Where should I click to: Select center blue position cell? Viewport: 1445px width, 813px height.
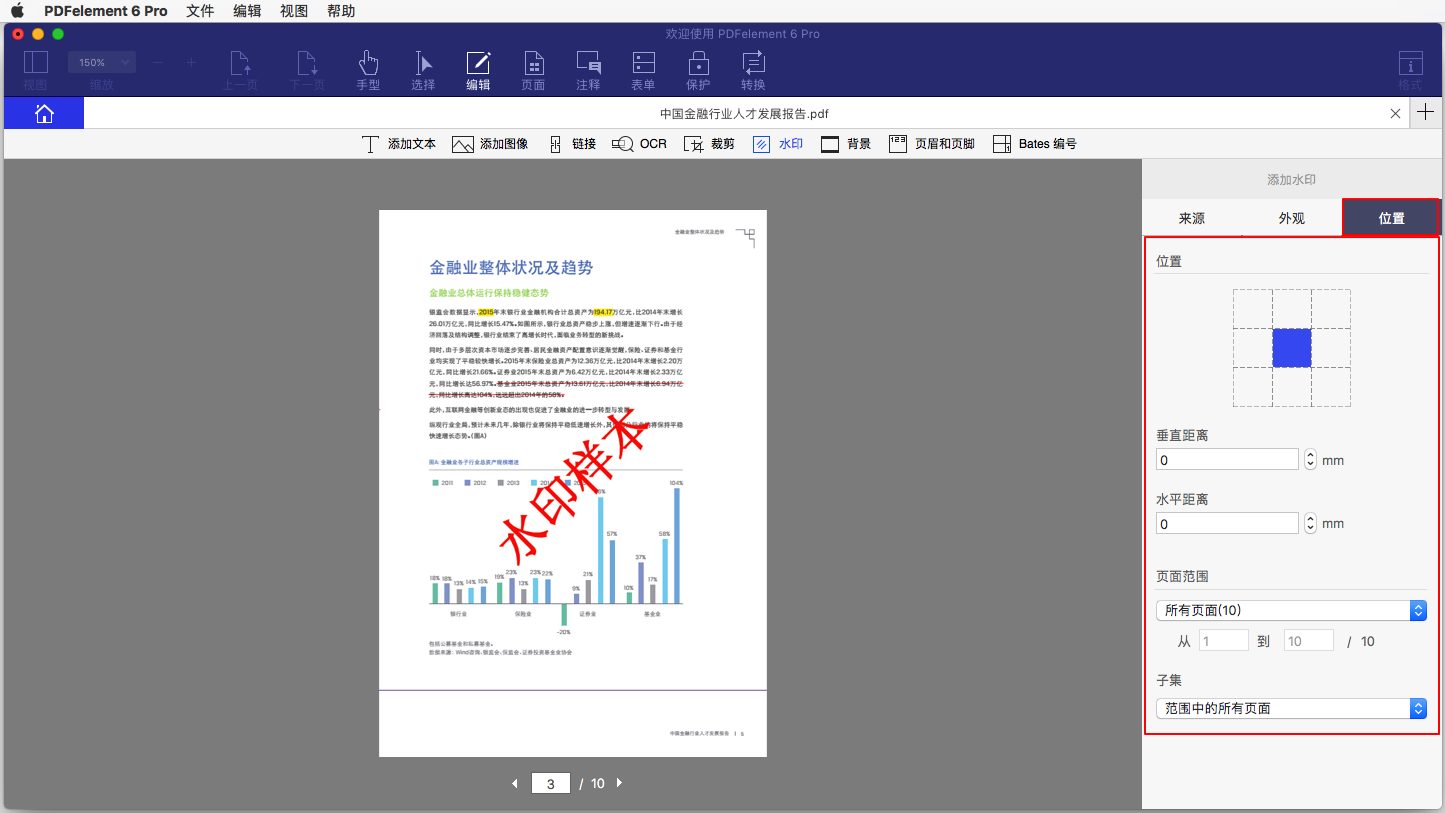coord(1292,348)
